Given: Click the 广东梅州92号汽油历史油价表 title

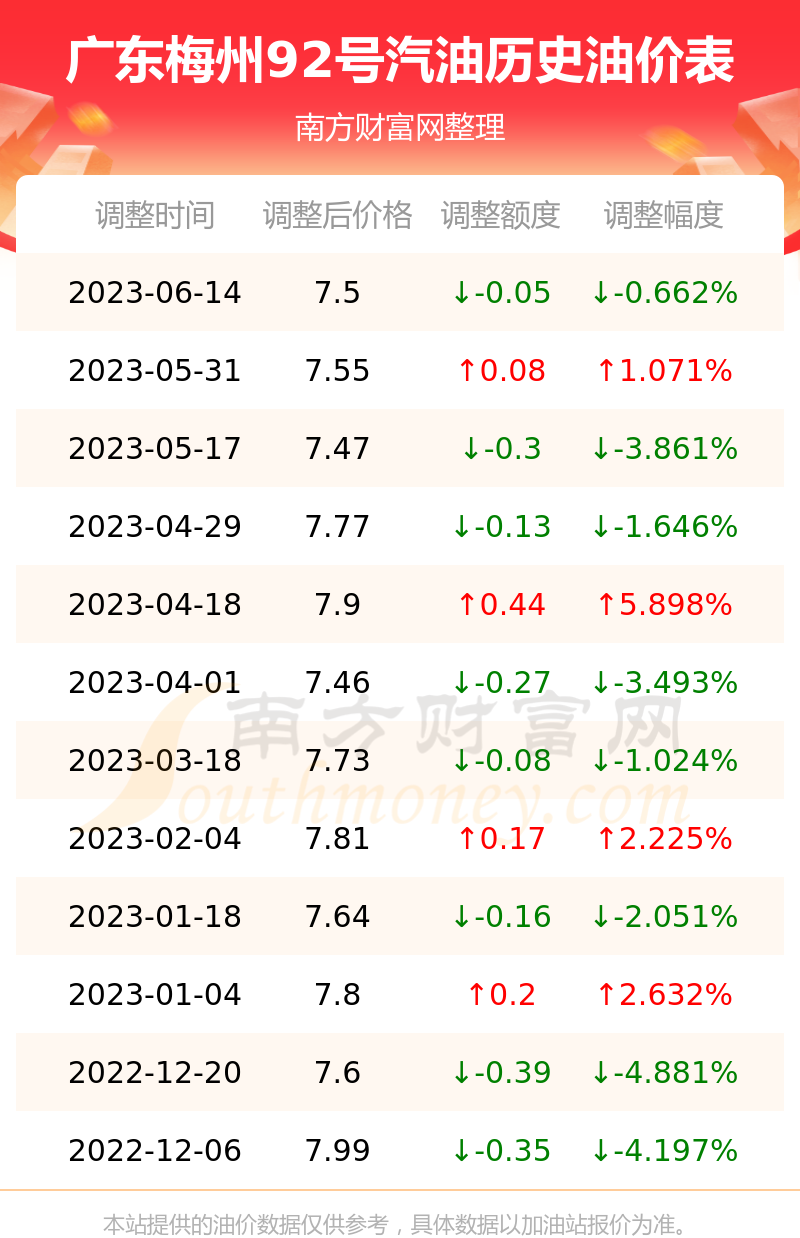Looking at the screenshot, I should pos(400,60).
